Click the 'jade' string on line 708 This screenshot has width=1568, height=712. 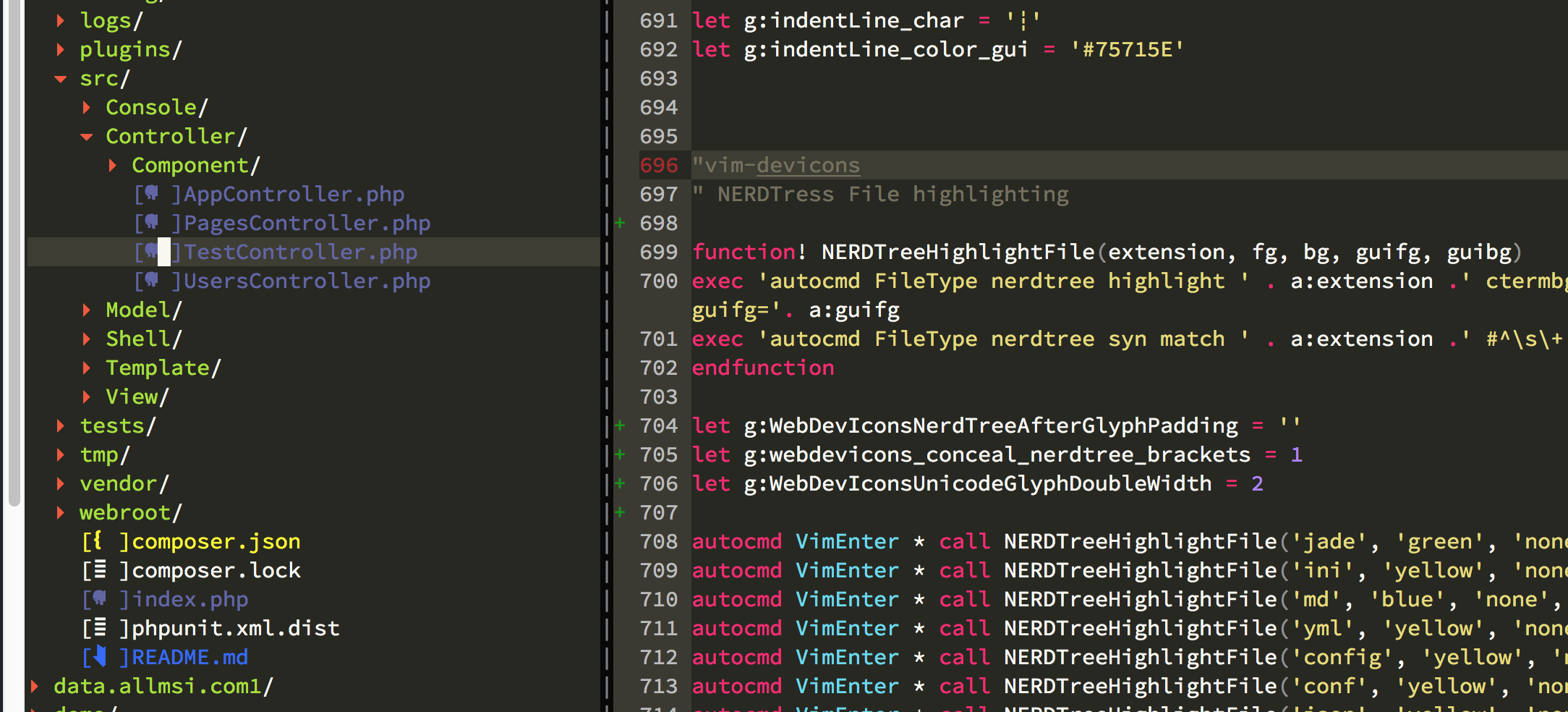tap(1329, 541)
